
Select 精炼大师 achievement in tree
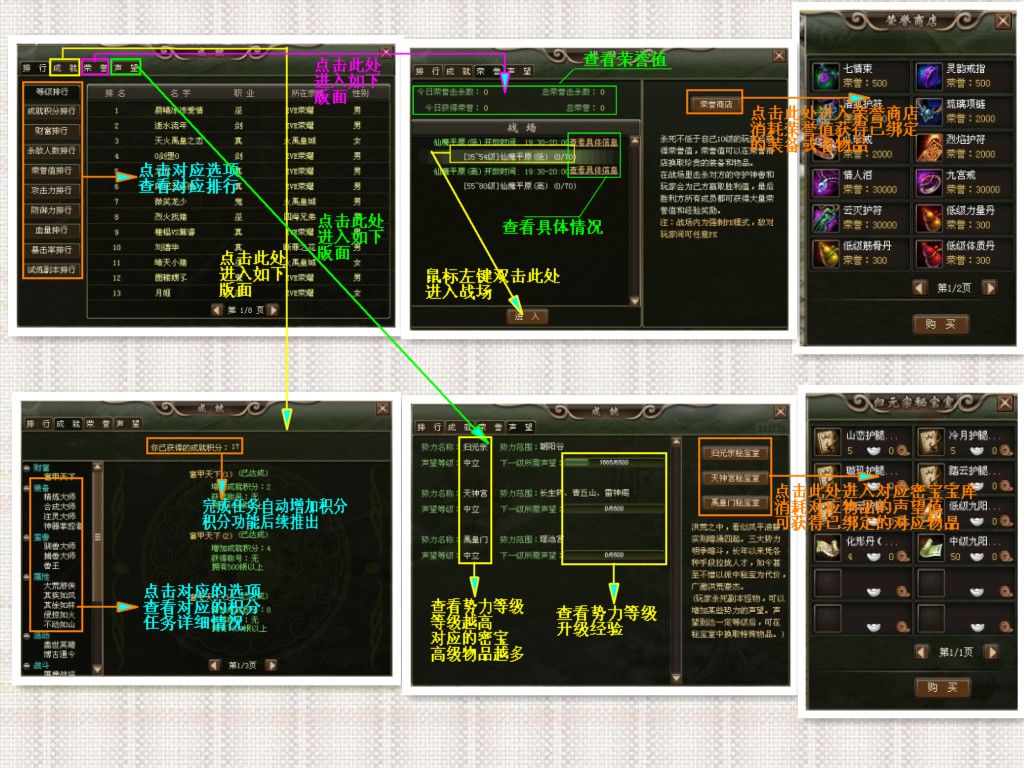[60, 497]
